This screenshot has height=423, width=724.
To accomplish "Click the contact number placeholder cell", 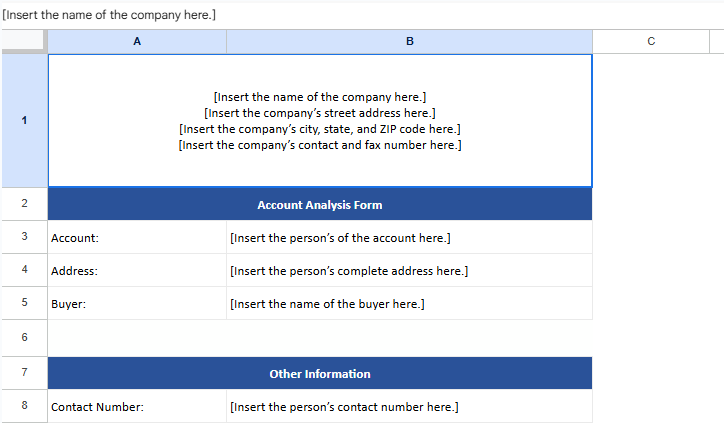I will coord(409,407).
